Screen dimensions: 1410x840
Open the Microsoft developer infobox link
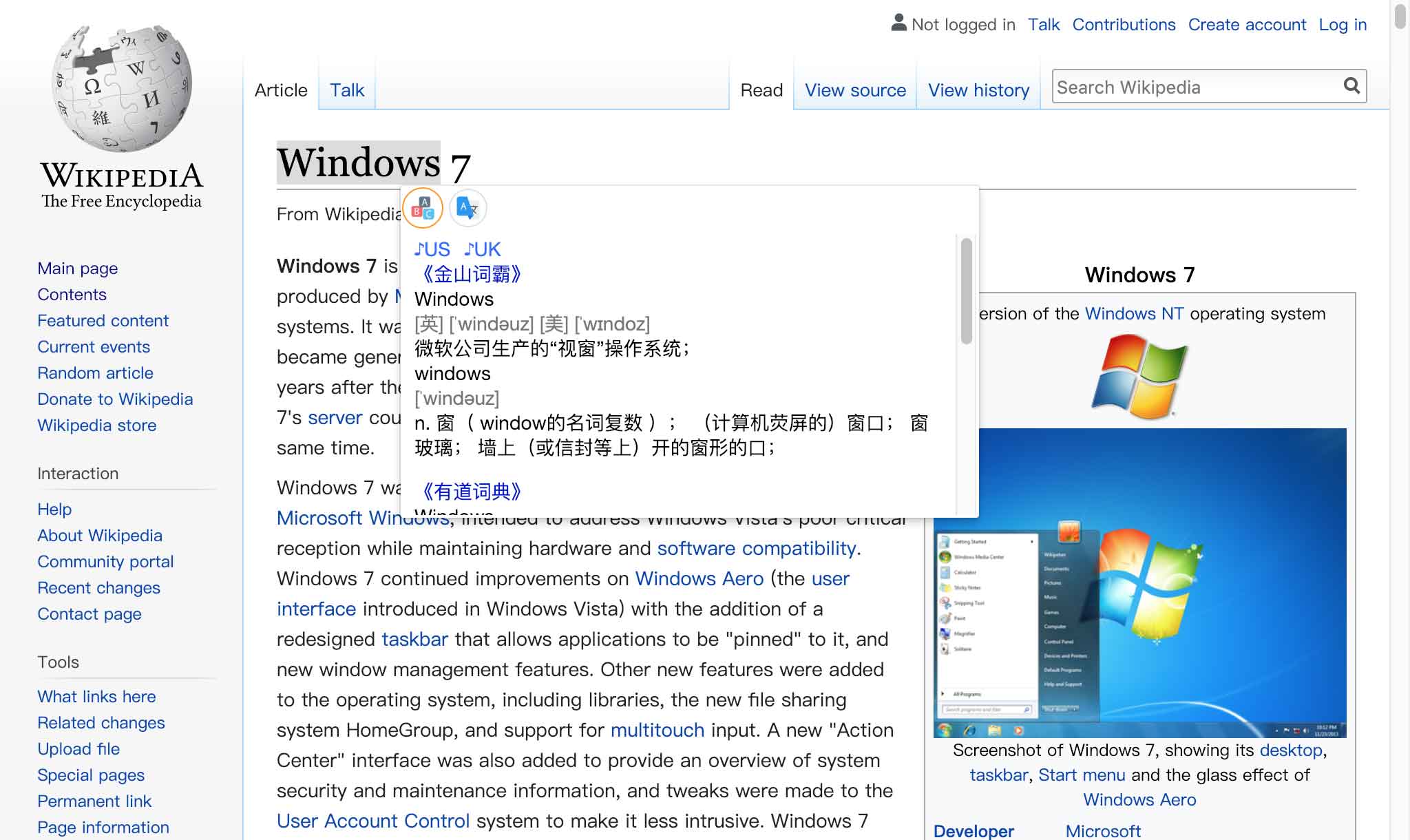tap(1103, 831)
